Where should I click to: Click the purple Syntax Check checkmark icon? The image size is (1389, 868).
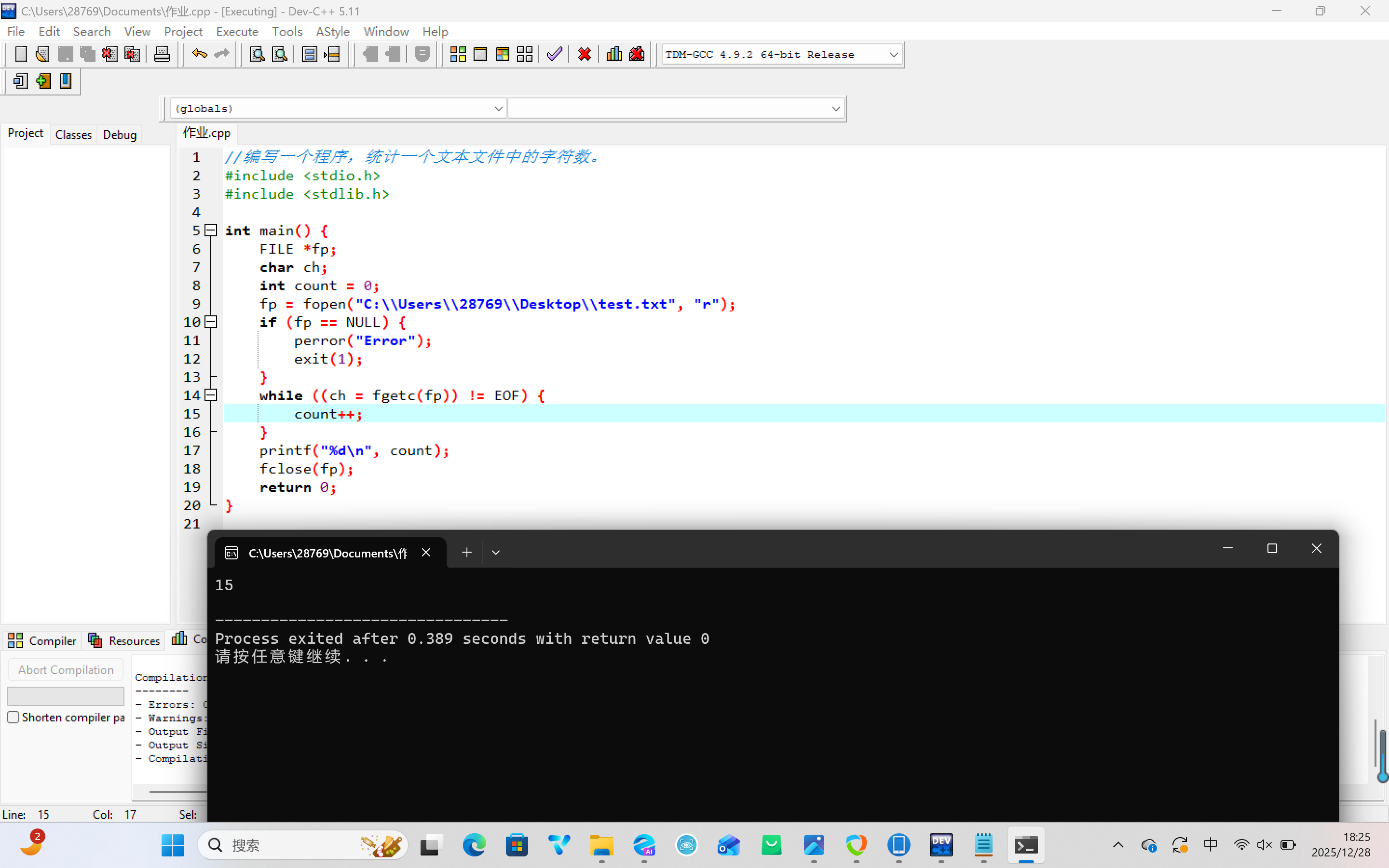(x=555, y=54)
